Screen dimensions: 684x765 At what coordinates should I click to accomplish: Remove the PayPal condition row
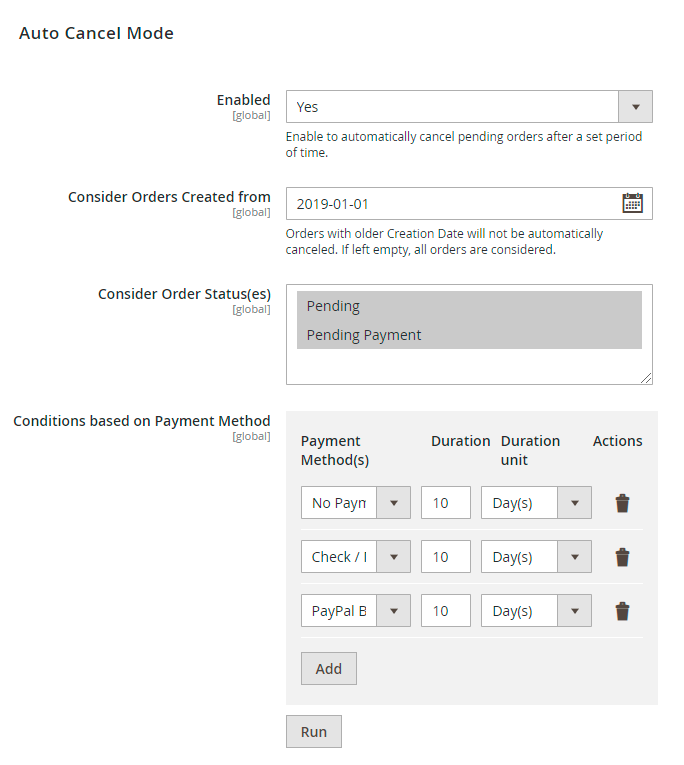point(622,611)
